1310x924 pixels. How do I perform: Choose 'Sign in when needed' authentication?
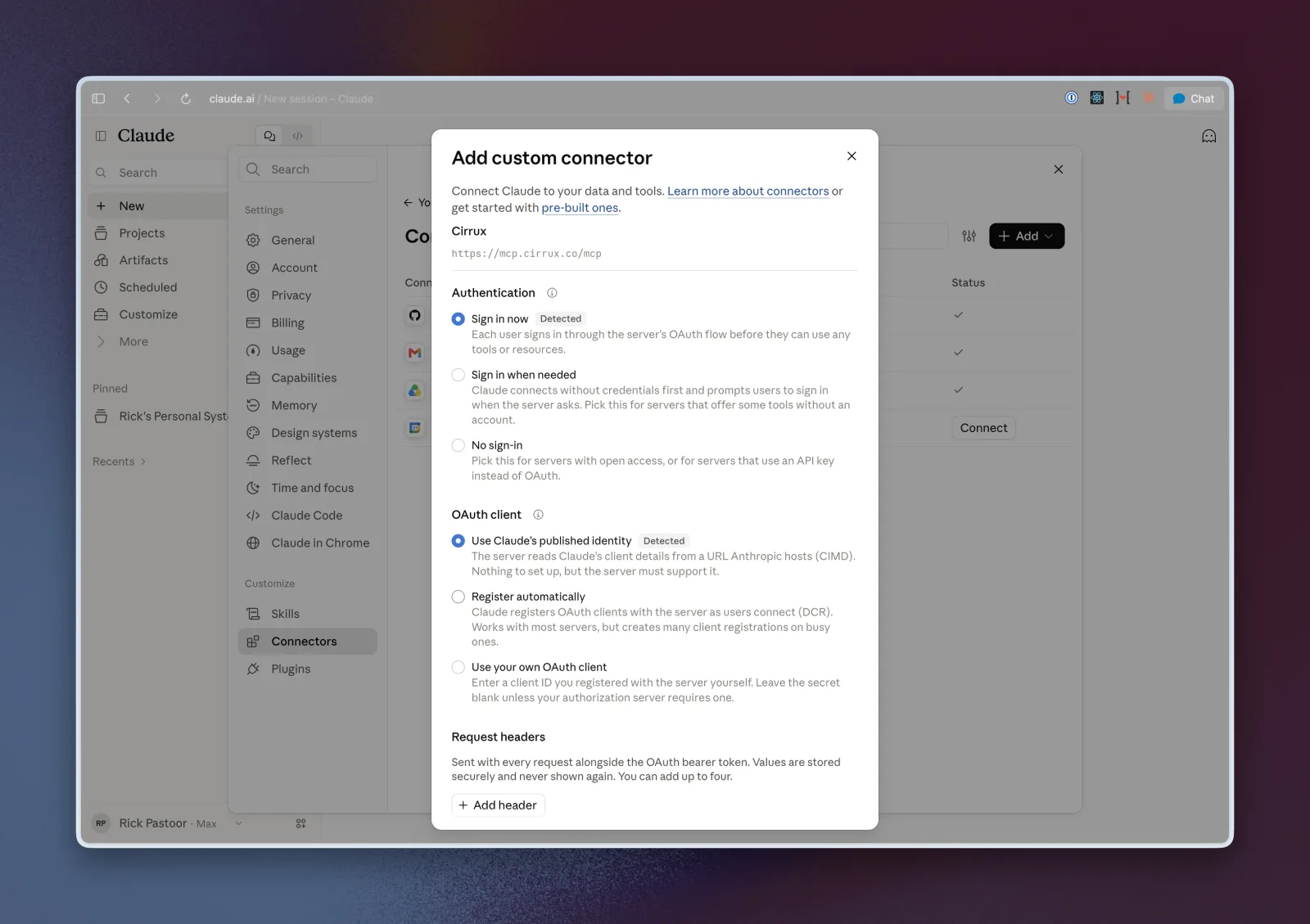point(458,375)
